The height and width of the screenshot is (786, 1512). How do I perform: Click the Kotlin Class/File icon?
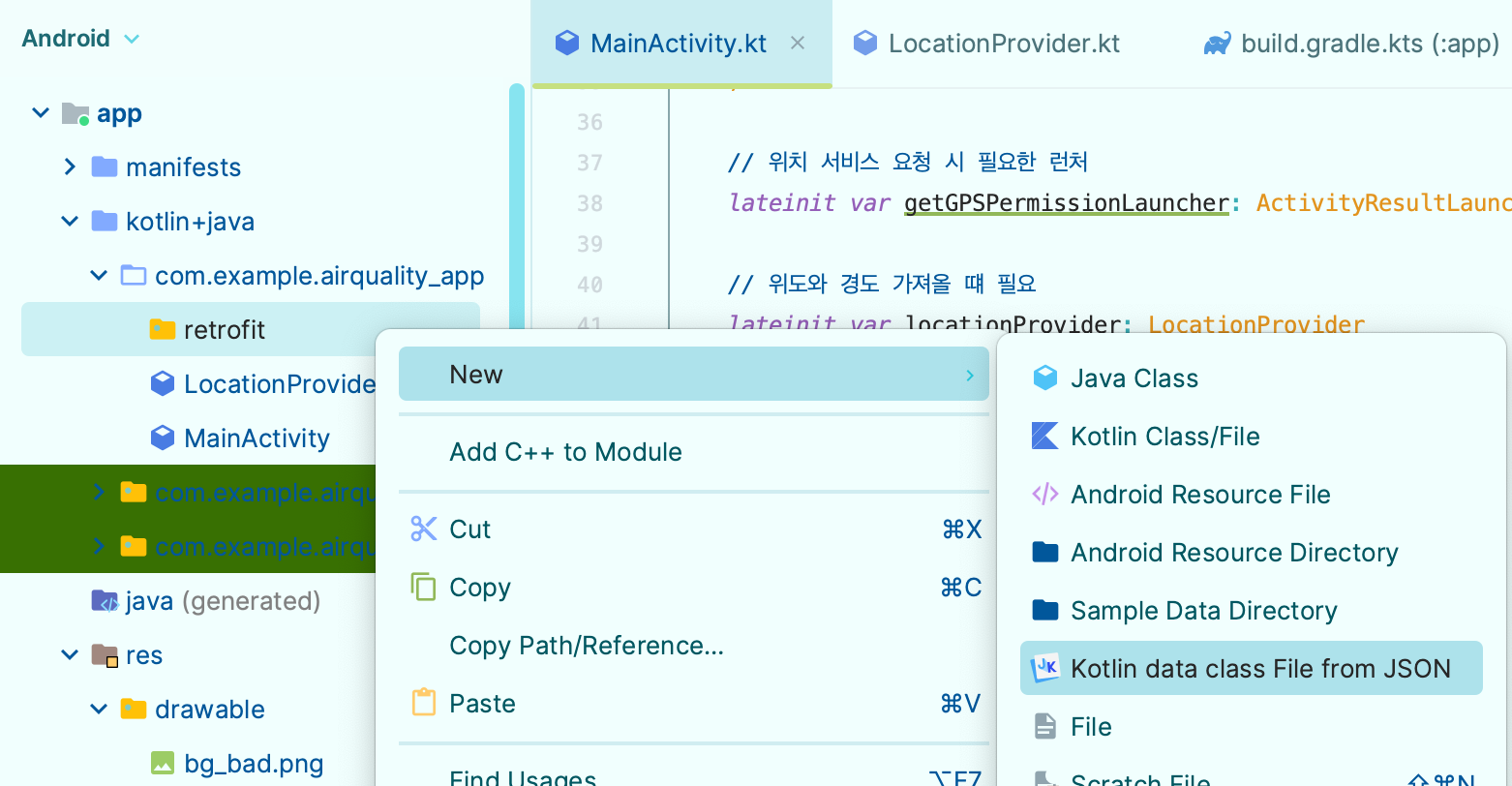point(1045,436)
